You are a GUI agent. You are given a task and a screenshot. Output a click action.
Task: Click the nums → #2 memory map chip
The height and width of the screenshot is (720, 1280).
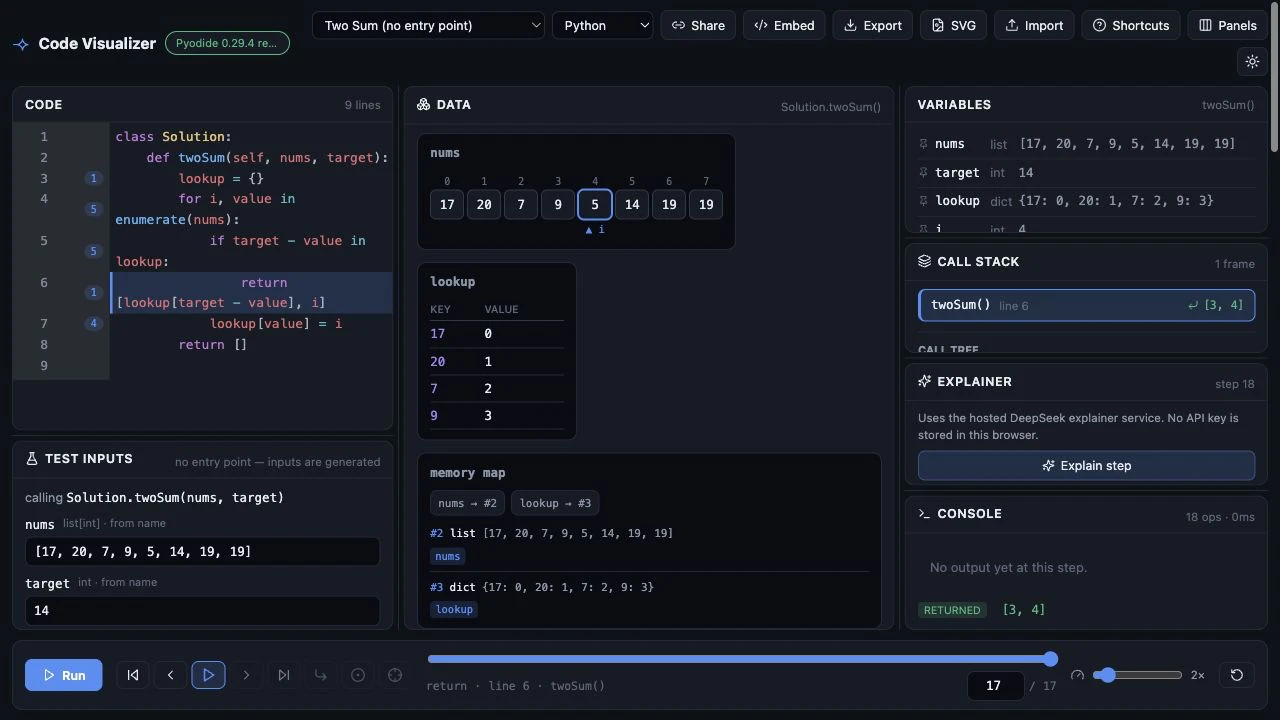(468, 503)
